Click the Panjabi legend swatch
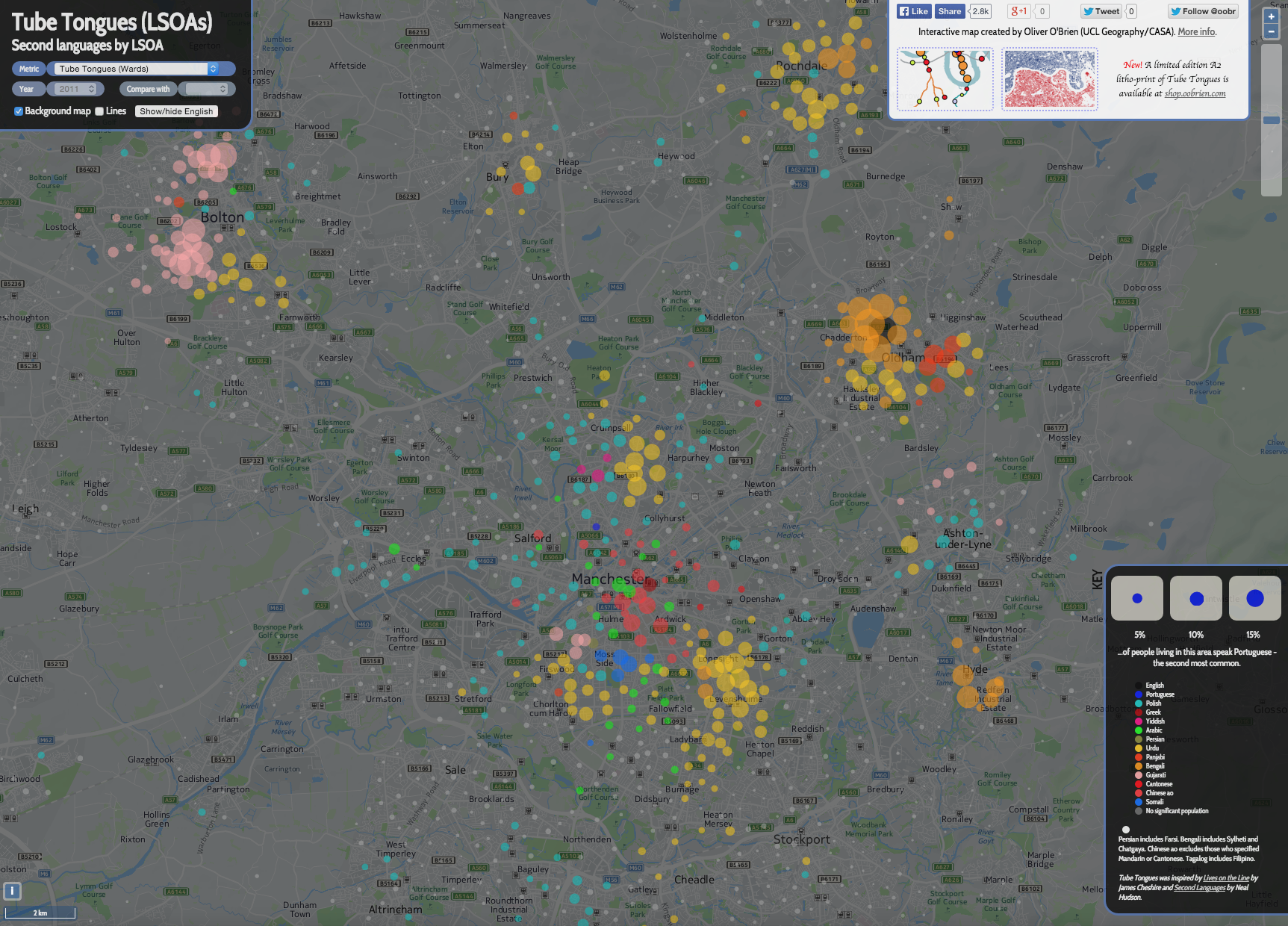Viewport: 1288px width, 926px height. tap(1139, 757)
